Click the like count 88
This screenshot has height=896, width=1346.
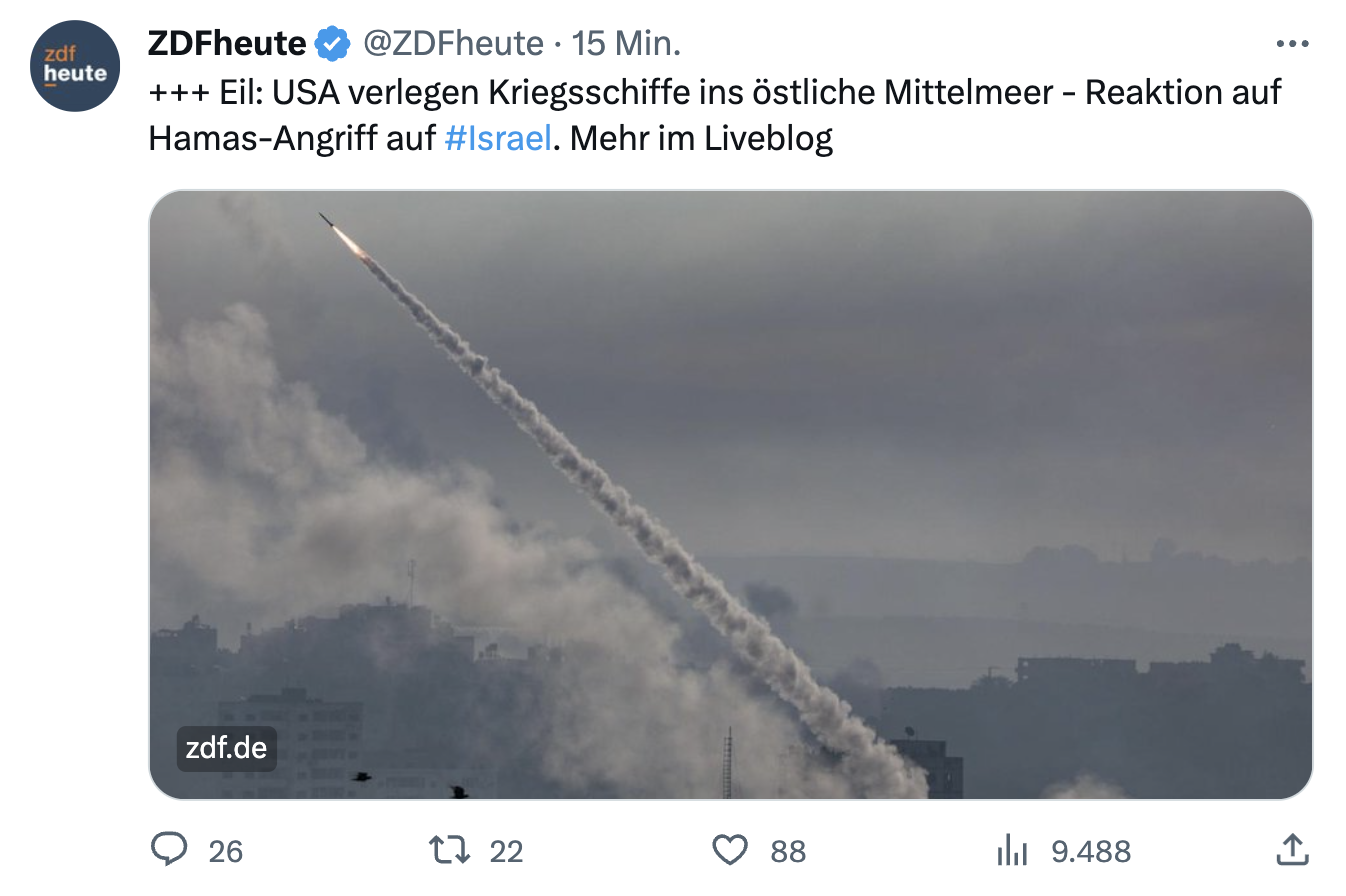point(788,851)
